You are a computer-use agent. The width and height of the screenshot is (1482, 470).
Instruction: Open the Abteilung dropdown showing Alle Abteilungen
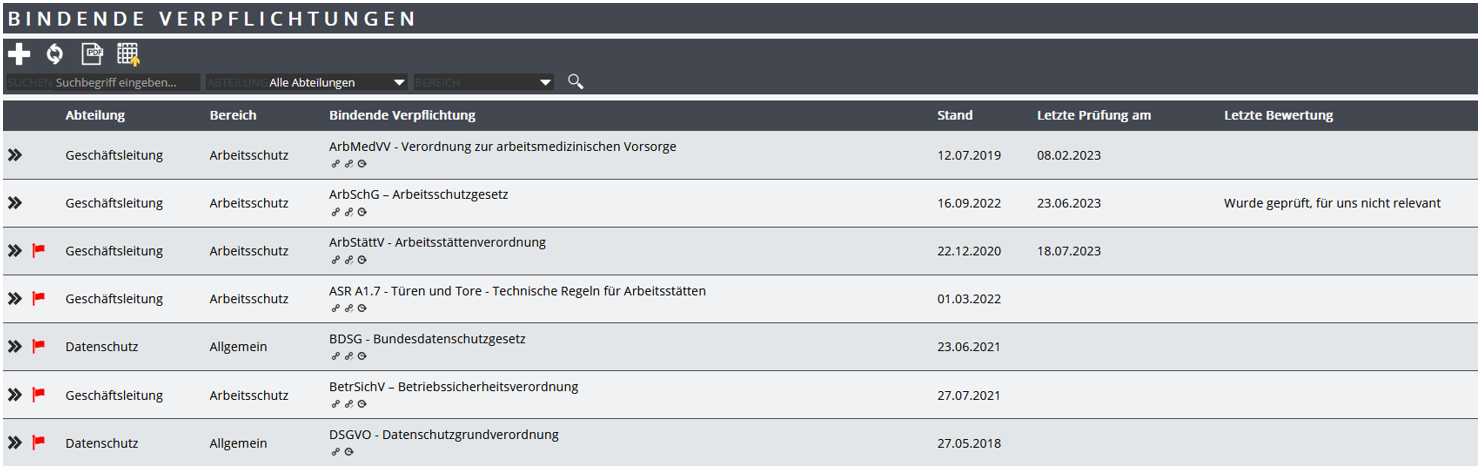pos(337,83)
